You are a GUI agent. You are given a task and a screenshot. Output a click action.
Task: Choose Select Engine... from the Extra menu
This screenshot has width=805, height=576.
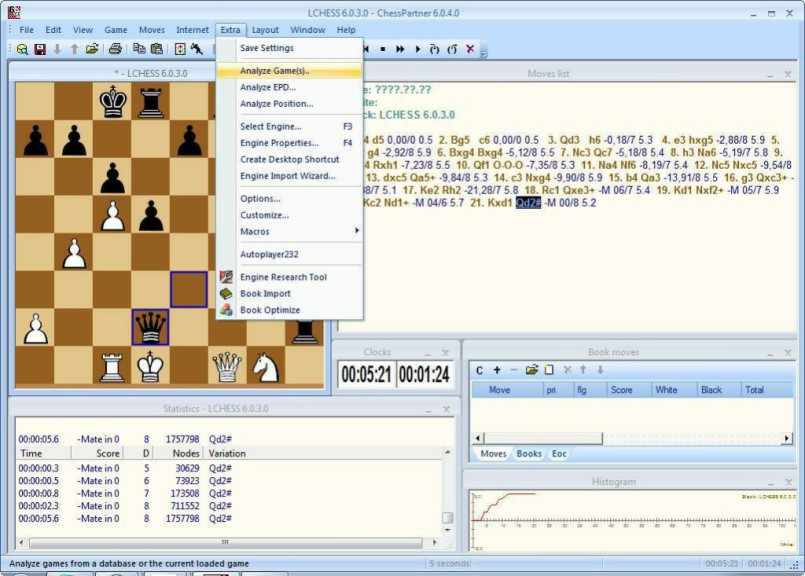270,126
